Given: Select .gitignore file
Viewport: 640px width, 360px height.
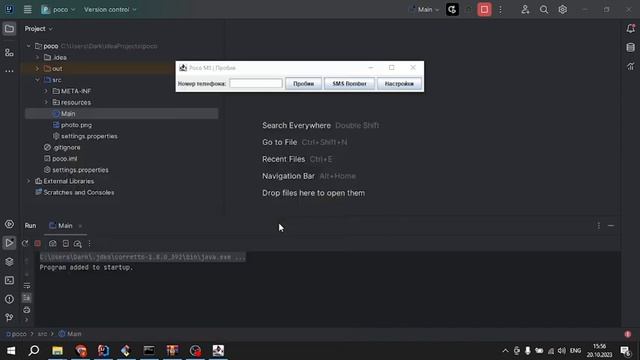Looking at the screenshot, I should pos(62,147).
